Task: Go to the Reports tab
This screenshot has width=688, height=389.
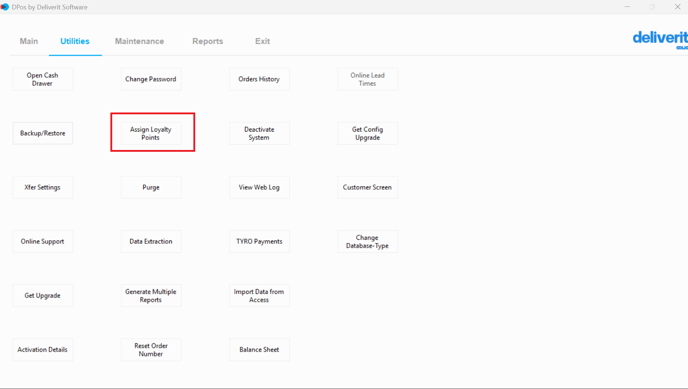Action: [208, 41]
